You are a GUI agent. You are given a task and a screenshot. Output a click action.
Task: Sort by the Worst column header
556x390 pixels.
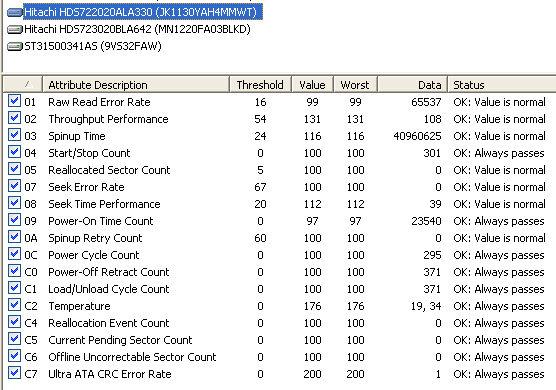(355, 84)
